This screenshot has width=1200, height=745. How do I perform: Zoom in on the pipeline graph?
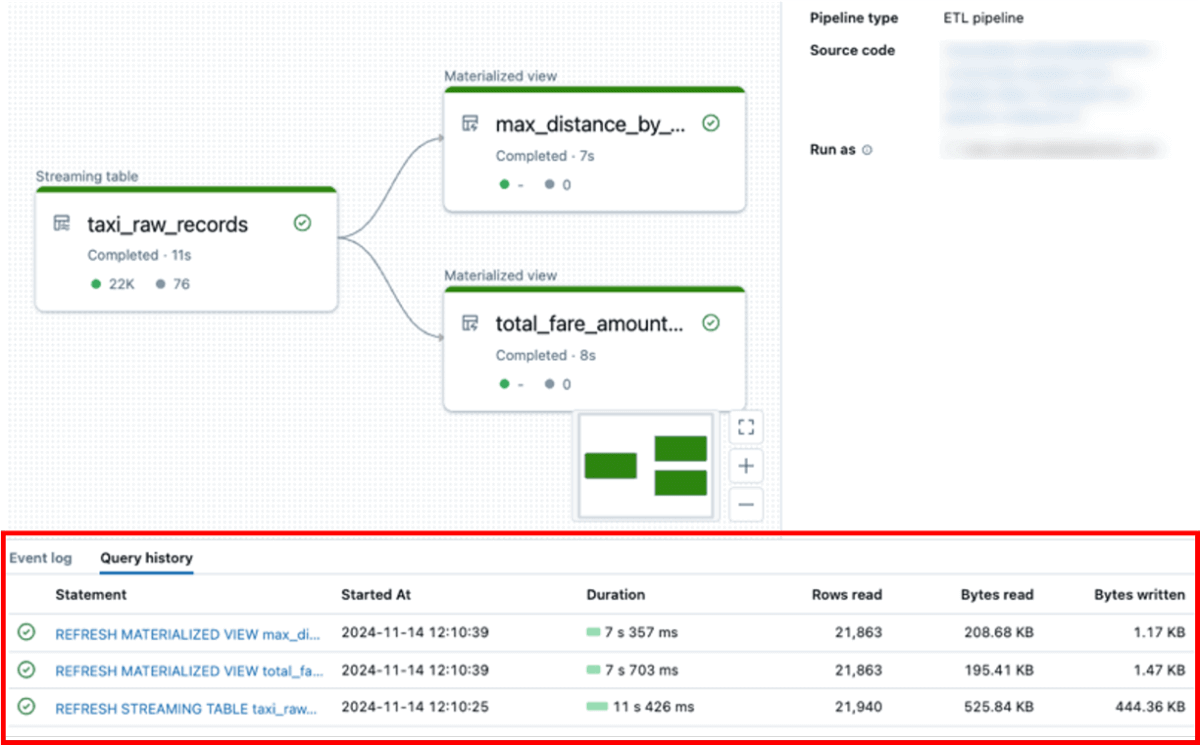[x=746, y=466]
